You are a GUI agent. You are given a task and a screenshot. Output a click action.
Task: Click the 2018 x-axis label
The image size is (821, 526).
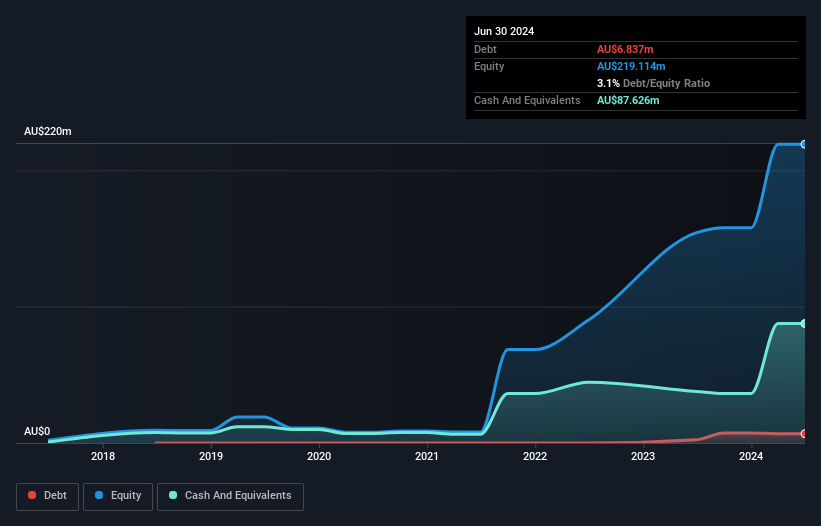tap(103, 456)
